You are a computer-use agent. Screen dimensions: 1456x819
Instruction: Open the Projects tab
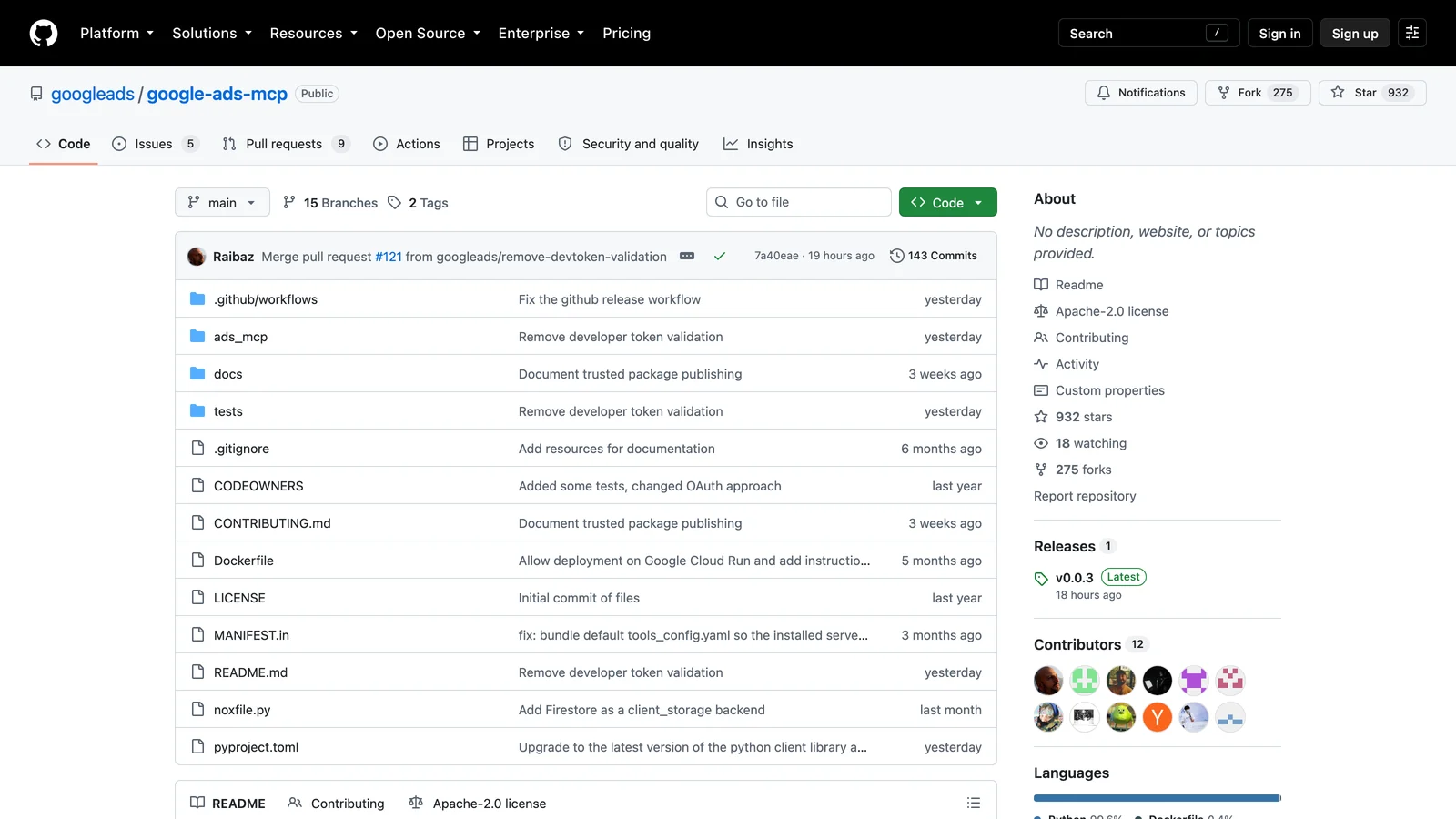[499, 144]
